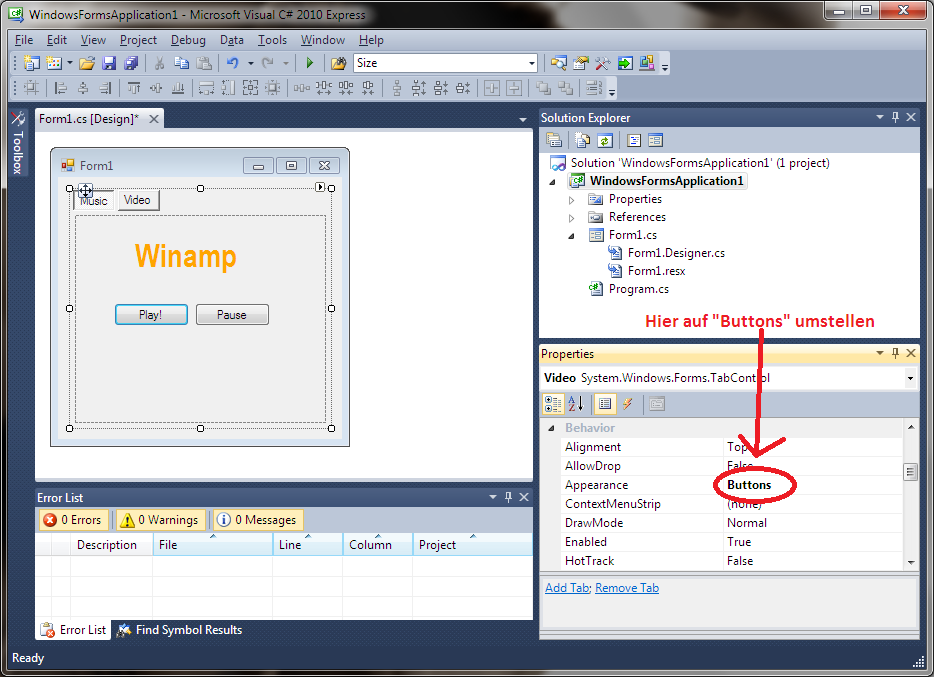The width and height of the screenshot is (934, 677).
Task: Click the Play! button on the form
Action: pyautogui.click(x=151, y=315)
